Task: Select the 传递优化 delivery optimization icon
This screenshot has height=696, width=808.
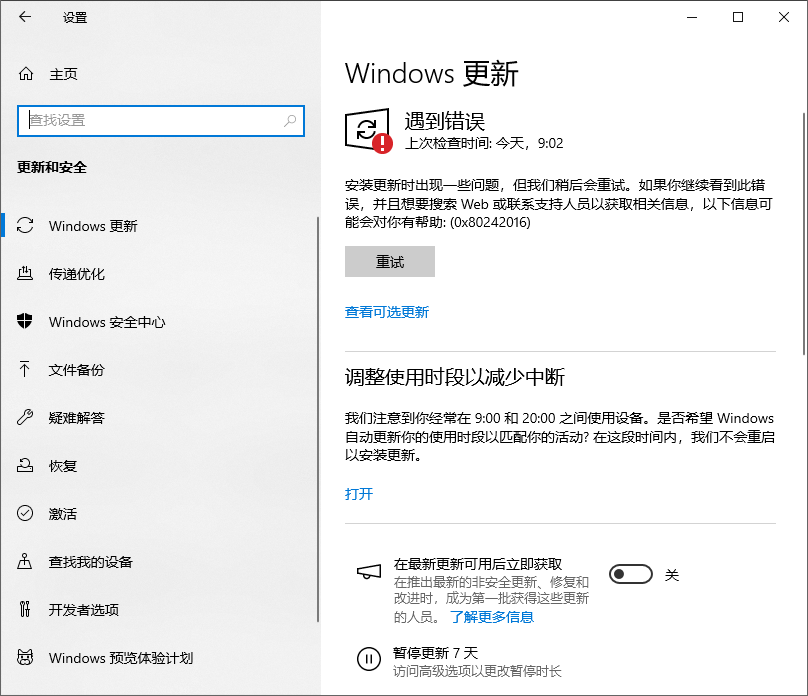Action: click(24, 273)
